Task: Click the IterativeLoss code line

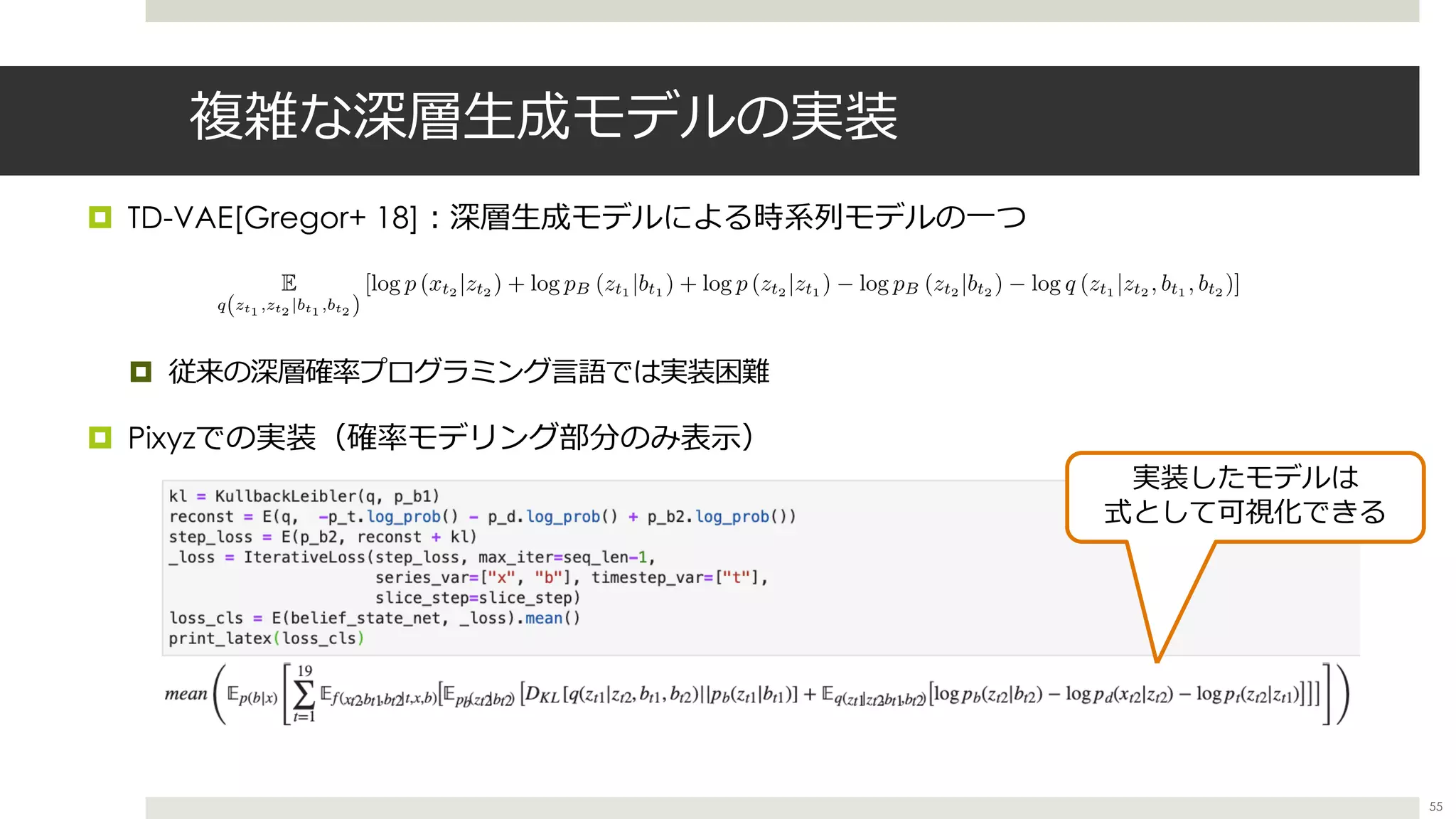Action: coord(412,557)
